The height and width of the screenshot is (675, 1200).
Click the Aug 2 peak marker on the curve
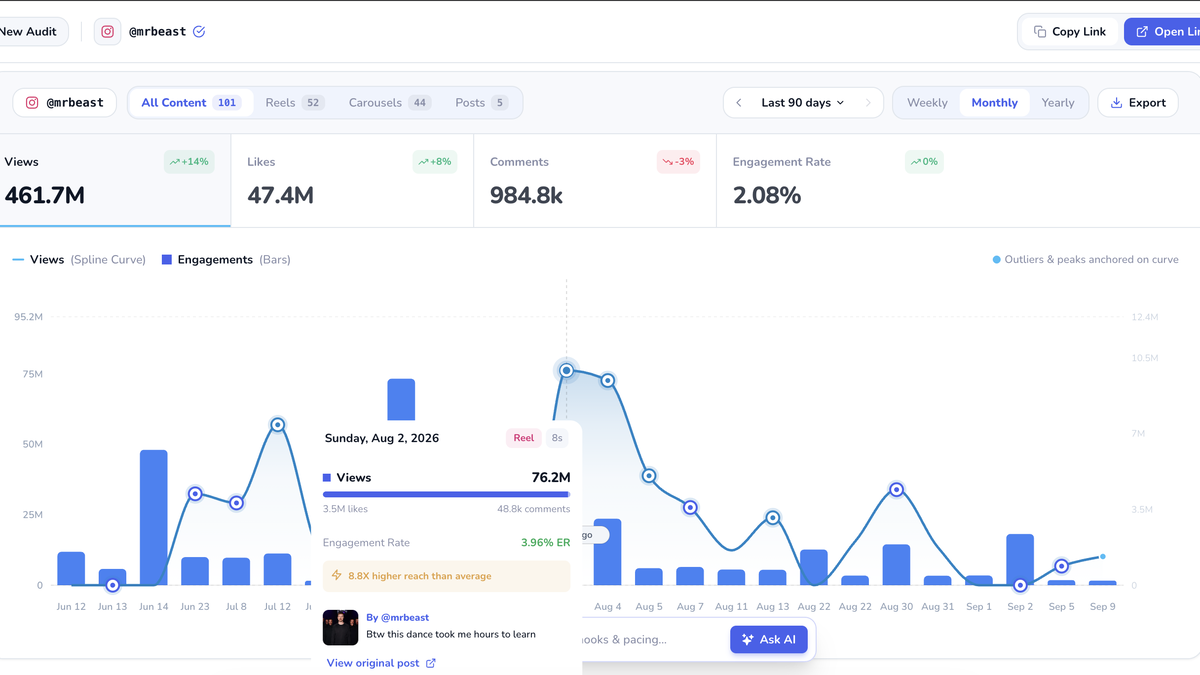pos(567,371)
